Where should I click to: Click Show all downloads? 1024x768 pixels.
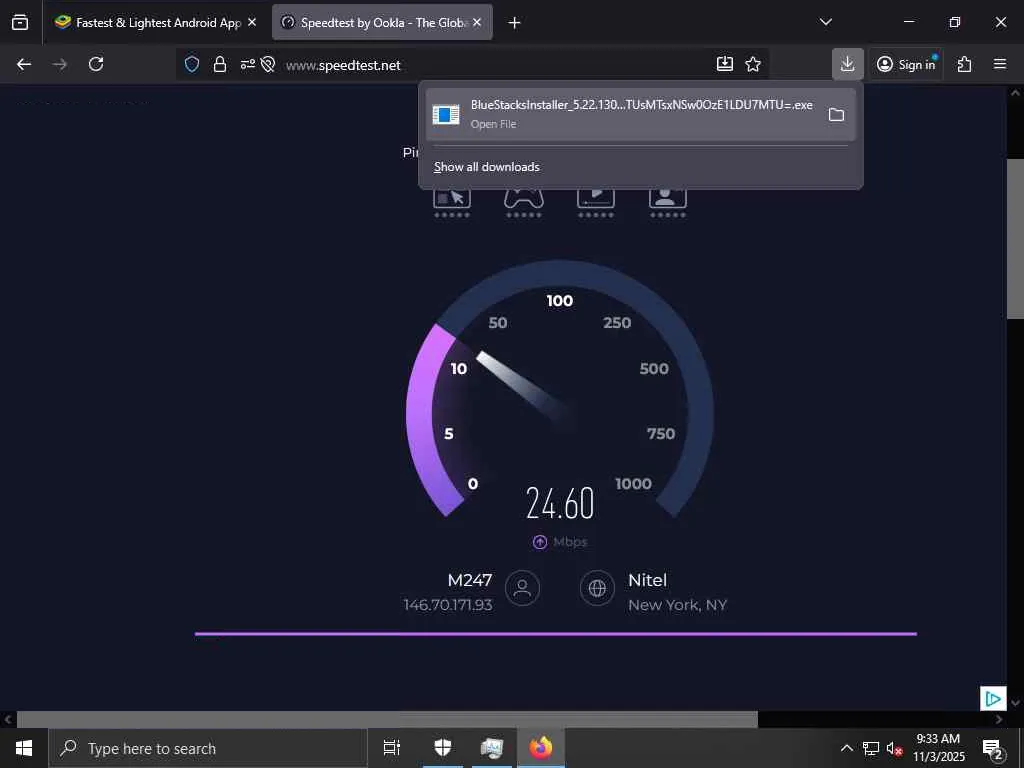[487, 167]
